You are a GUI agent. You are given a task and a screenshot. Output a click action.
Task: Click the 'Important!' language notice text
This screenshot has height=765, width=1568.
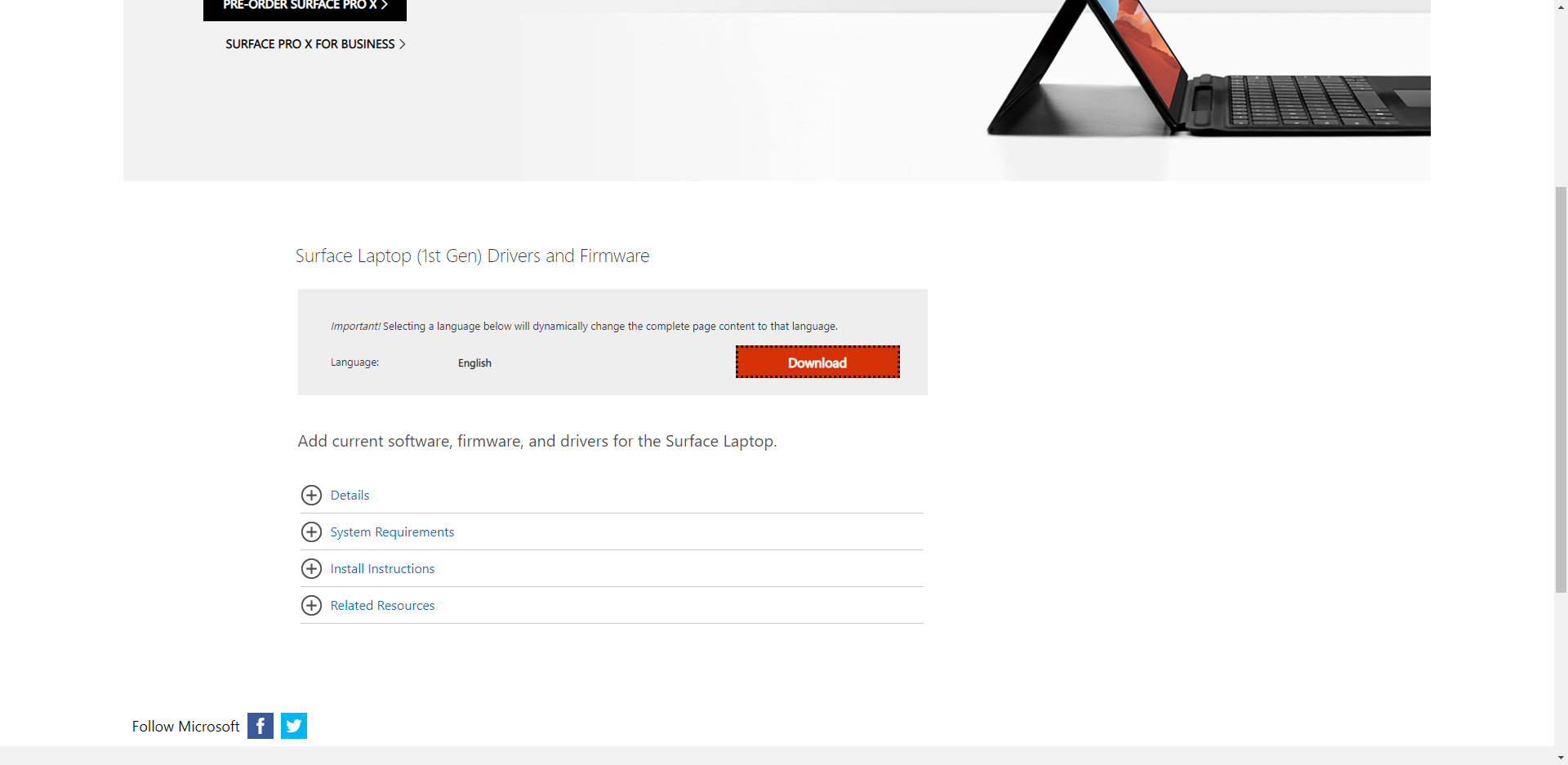(584, 327)
